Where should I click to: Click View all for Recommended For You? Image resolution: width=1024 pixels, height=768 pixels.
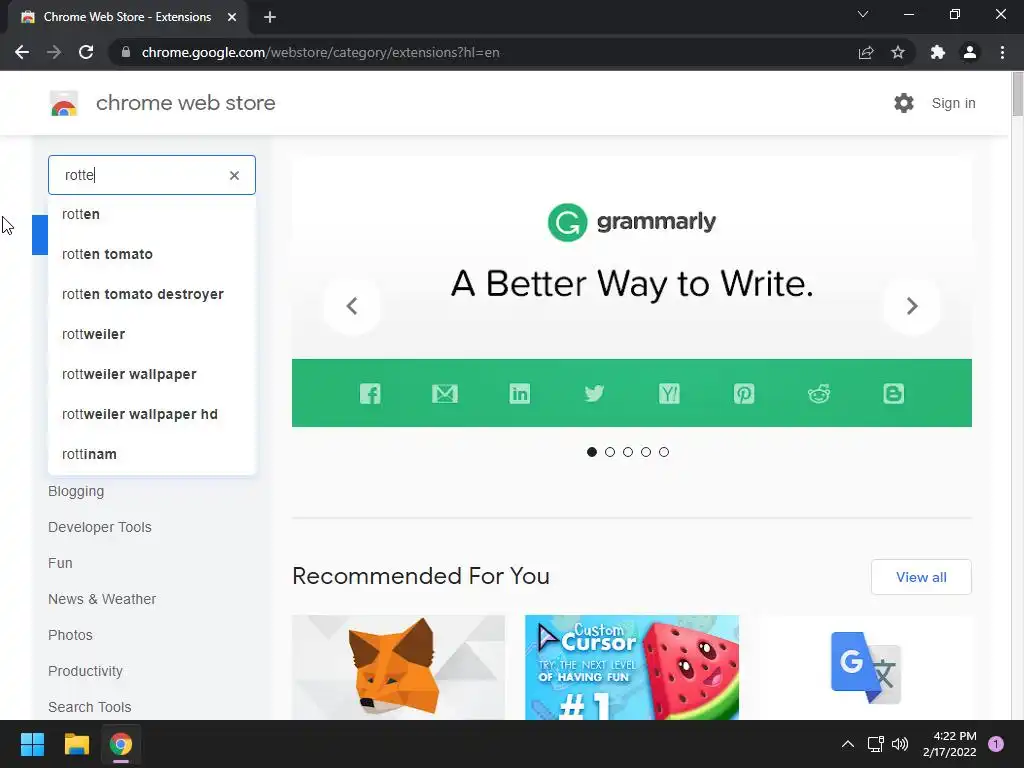[921, 577]
